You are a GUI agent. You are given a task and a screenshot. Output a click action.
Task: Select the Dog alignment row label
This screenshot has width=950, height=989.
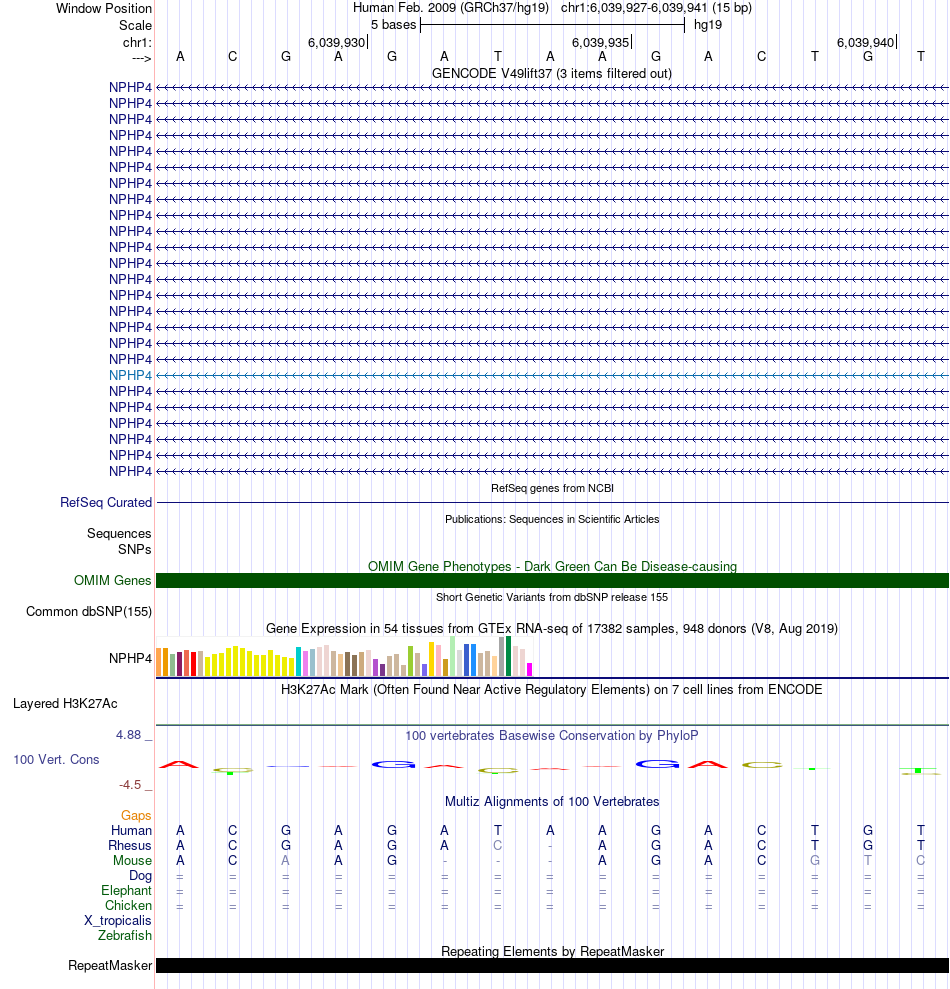140,875
